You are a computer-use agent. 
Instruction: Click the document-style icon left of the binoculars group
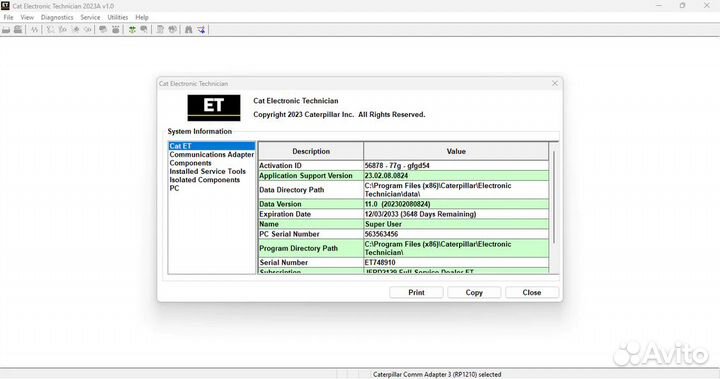160,30
